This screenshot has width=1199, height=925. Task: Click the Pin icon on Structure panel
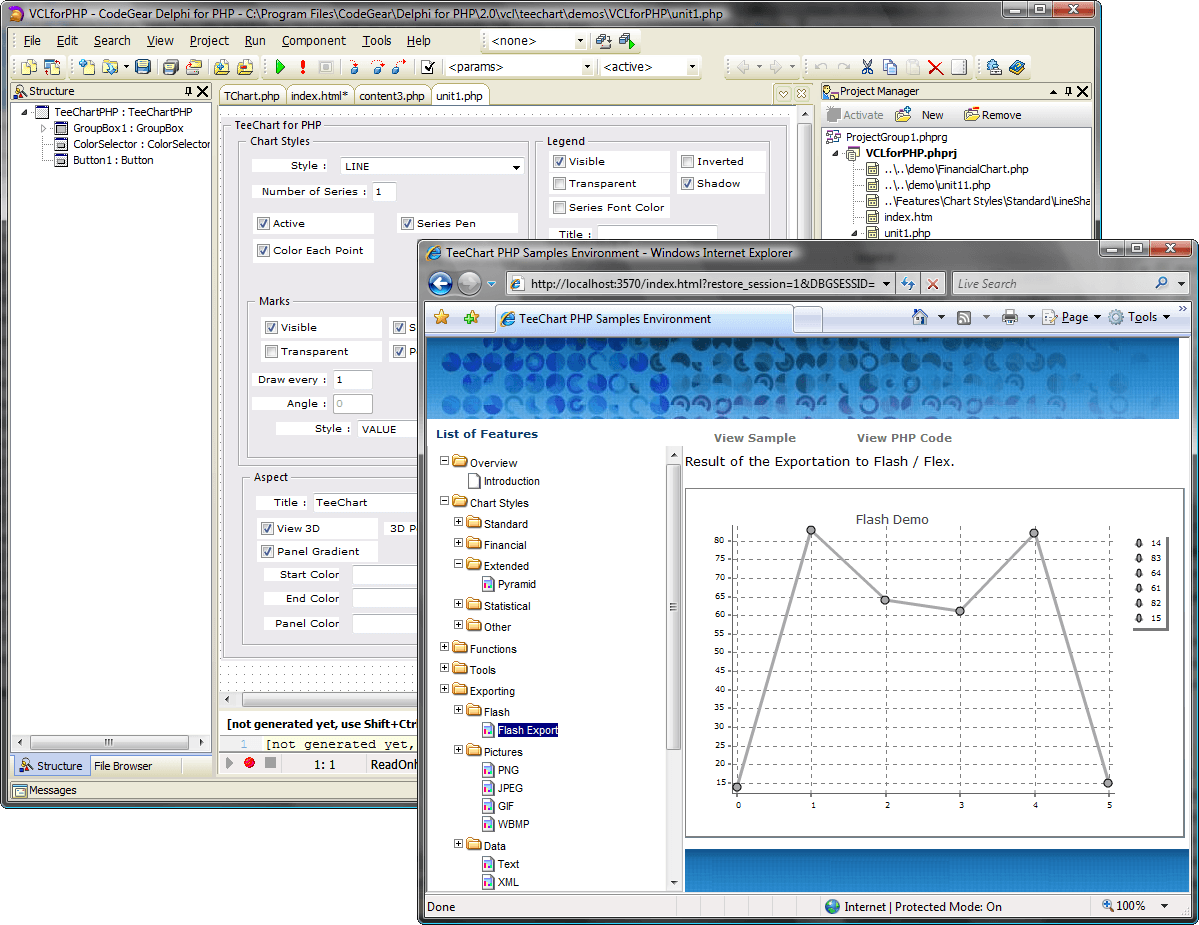coord(188,91)
